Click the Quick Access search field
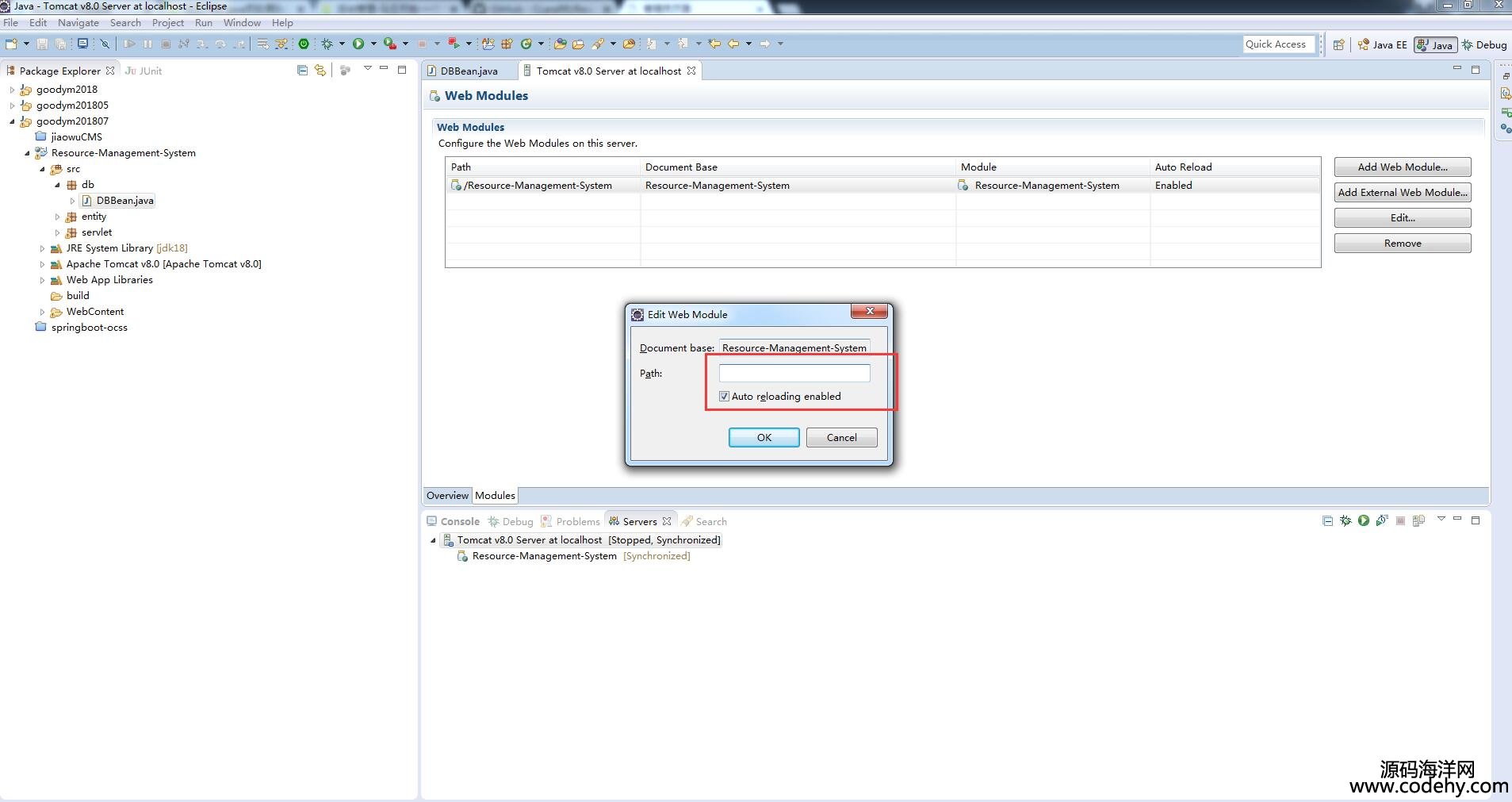The width and height of the screenshot is (1512, 802). point(1278,44)
